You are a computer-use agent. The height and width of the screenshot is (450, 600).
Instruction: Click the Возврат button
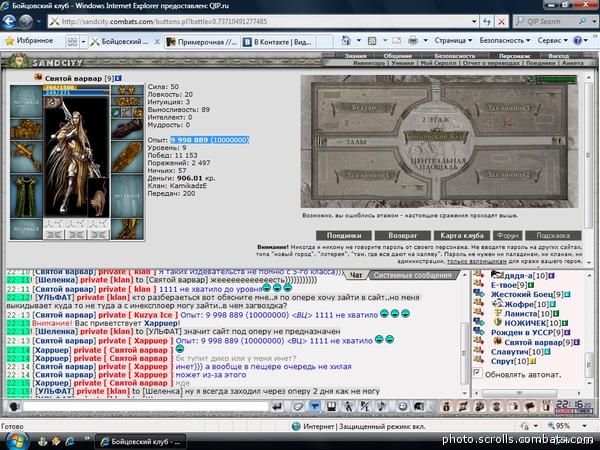click(403, 235)
